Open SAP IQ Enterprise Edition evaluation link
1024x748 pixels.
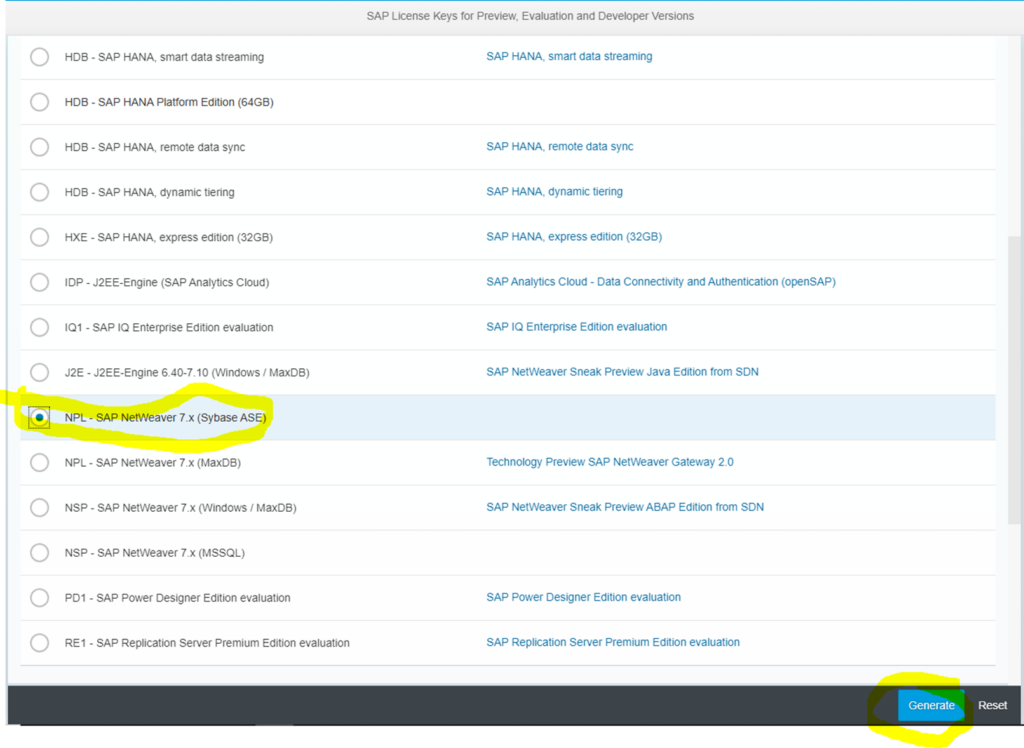click(x=577, y=327)
